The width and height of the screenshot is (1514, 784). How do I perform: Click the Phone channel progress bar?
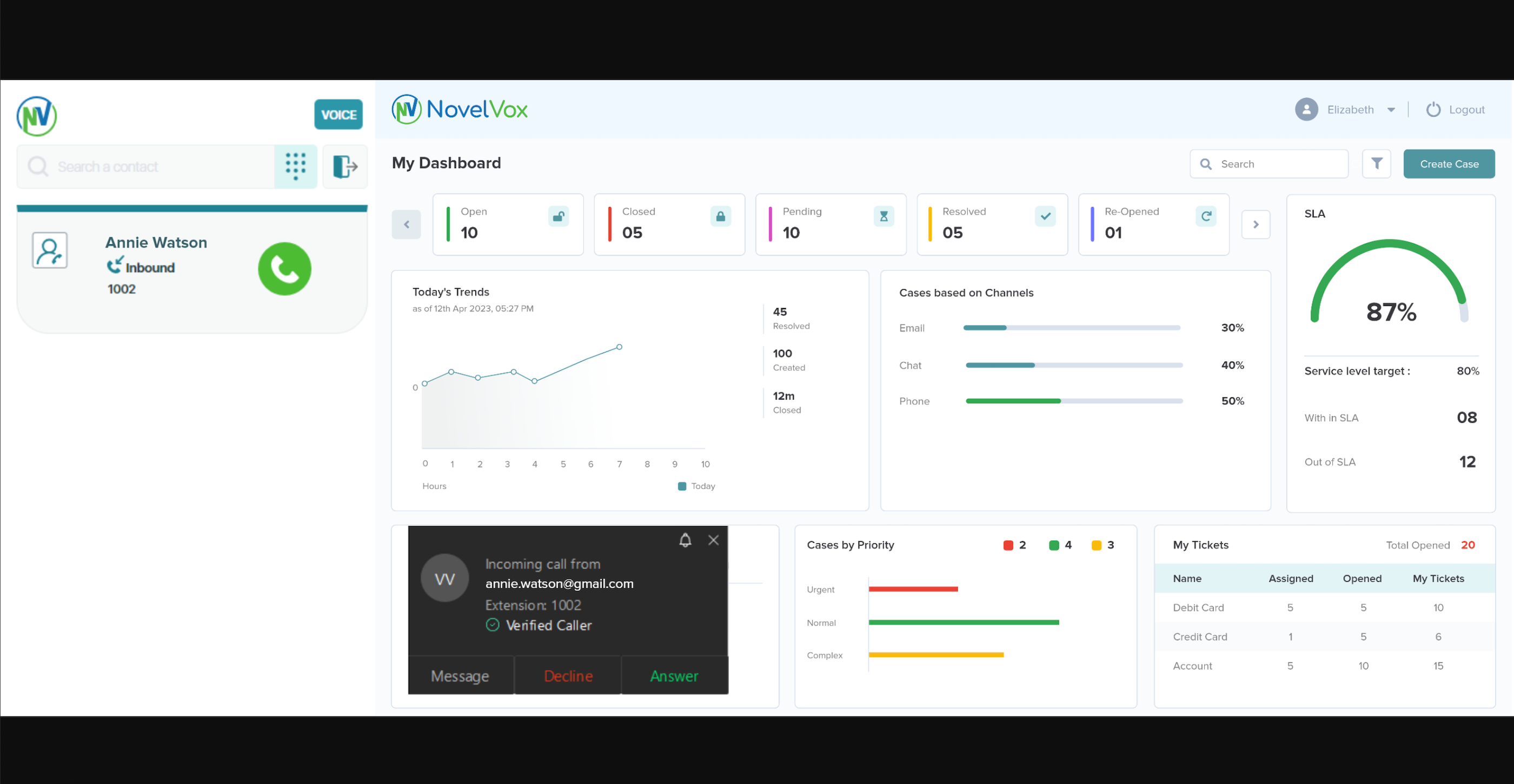point(1074,401)
